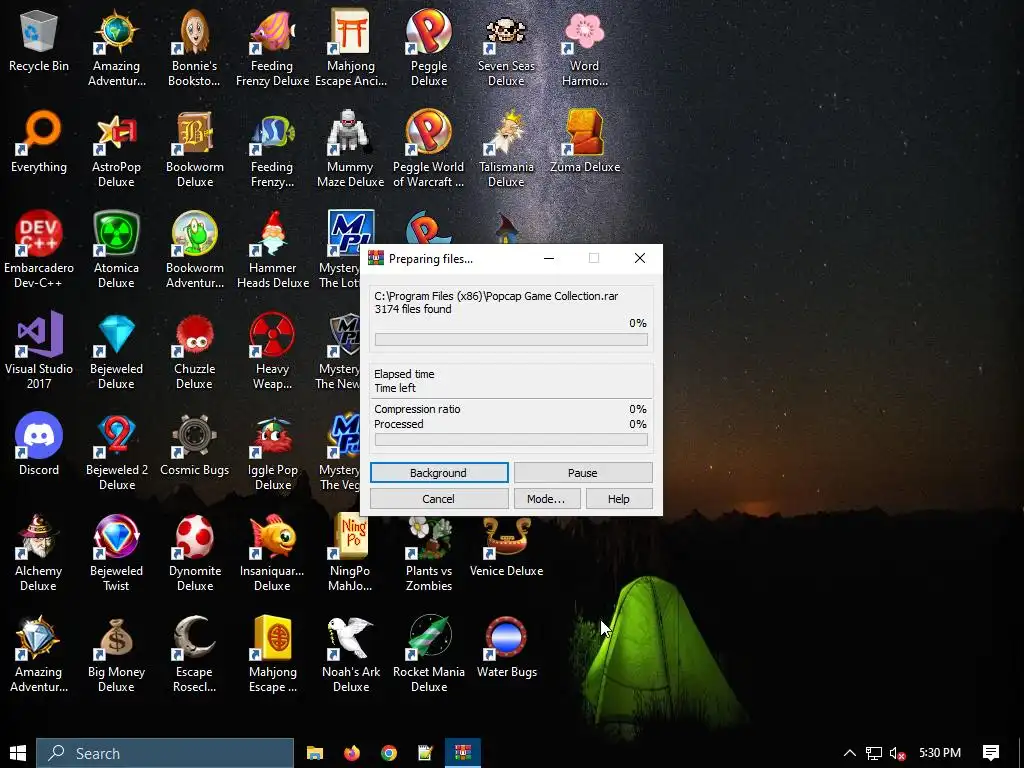Click the Peggle Deluxe icon
The image size is (1024, 768).
428,48
